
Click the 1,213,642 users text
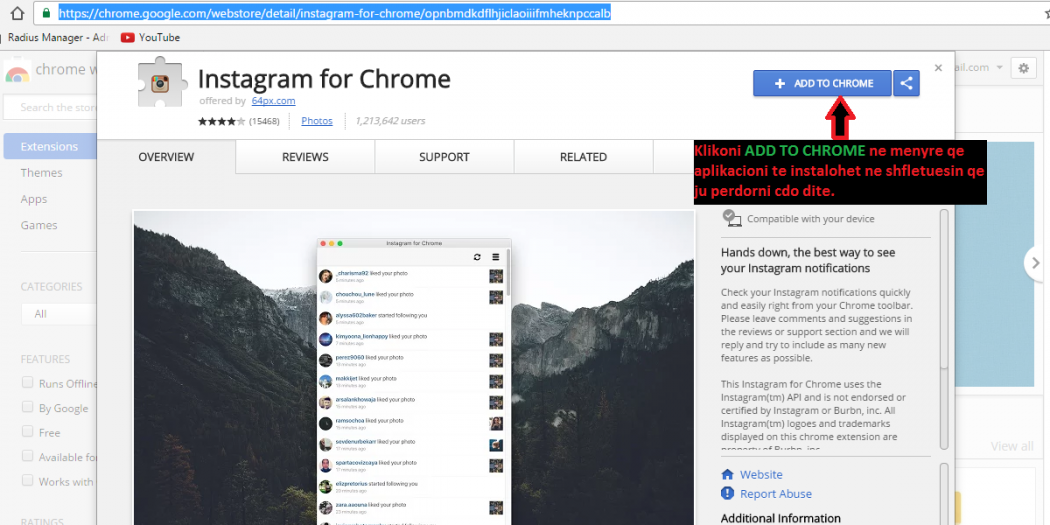390,121
